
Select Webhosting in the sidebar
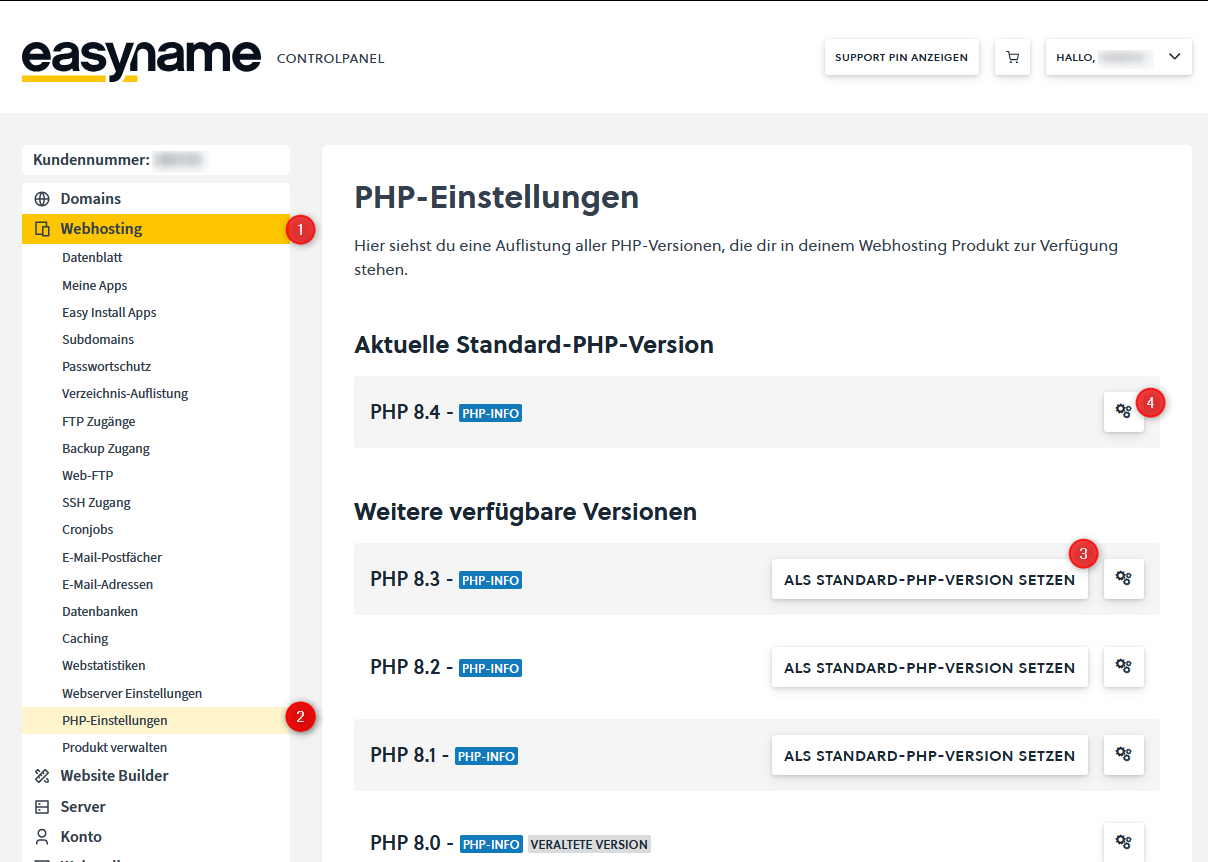101,229
